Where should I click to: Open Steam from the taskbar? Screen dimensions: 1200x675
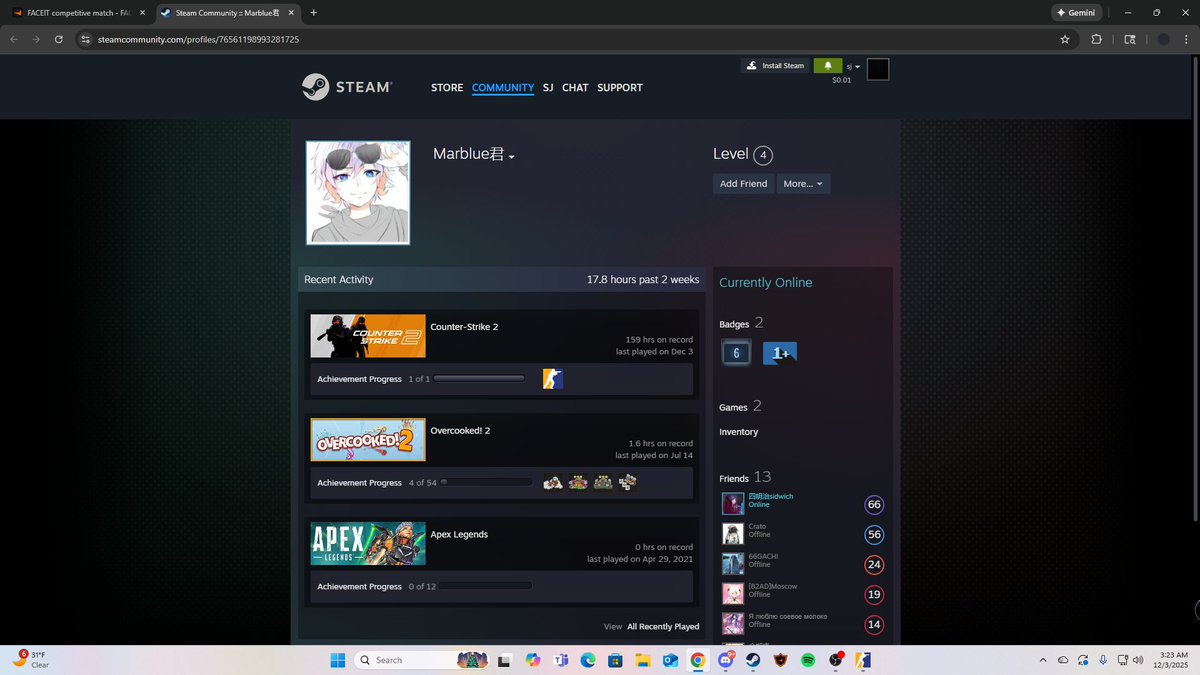(752, 660)
